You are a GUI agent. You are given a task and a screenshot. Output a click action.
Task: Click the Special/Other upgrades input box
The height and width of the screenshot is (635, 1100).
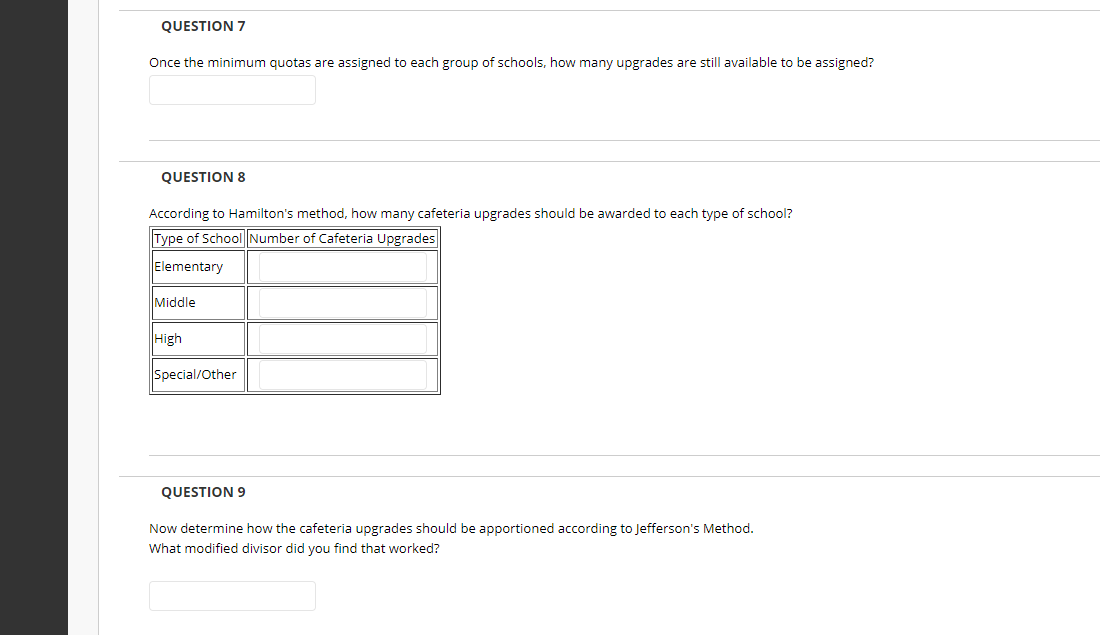tap(341, 374)
